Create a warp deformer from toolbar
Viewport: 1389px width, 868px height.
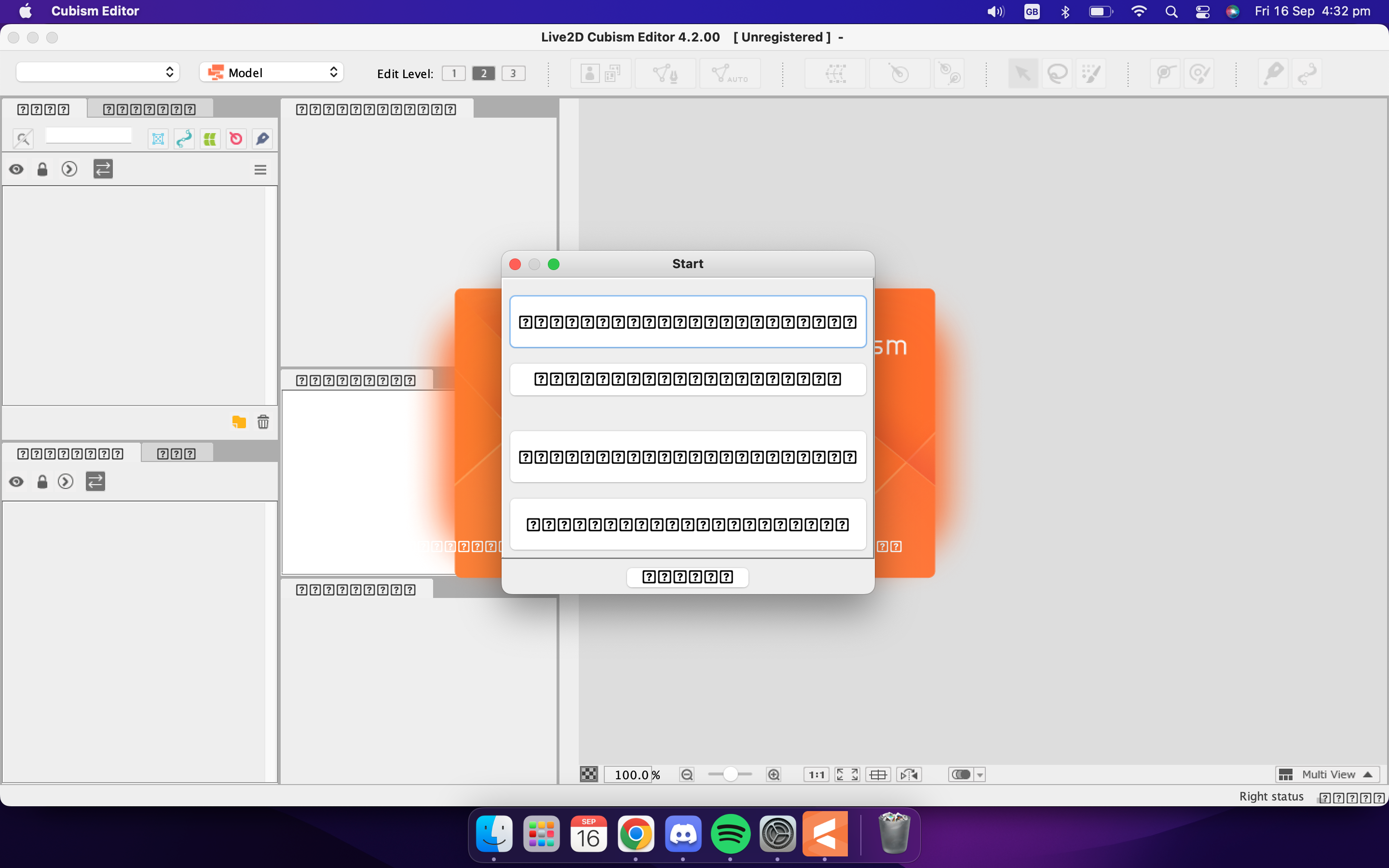[835, 73]
